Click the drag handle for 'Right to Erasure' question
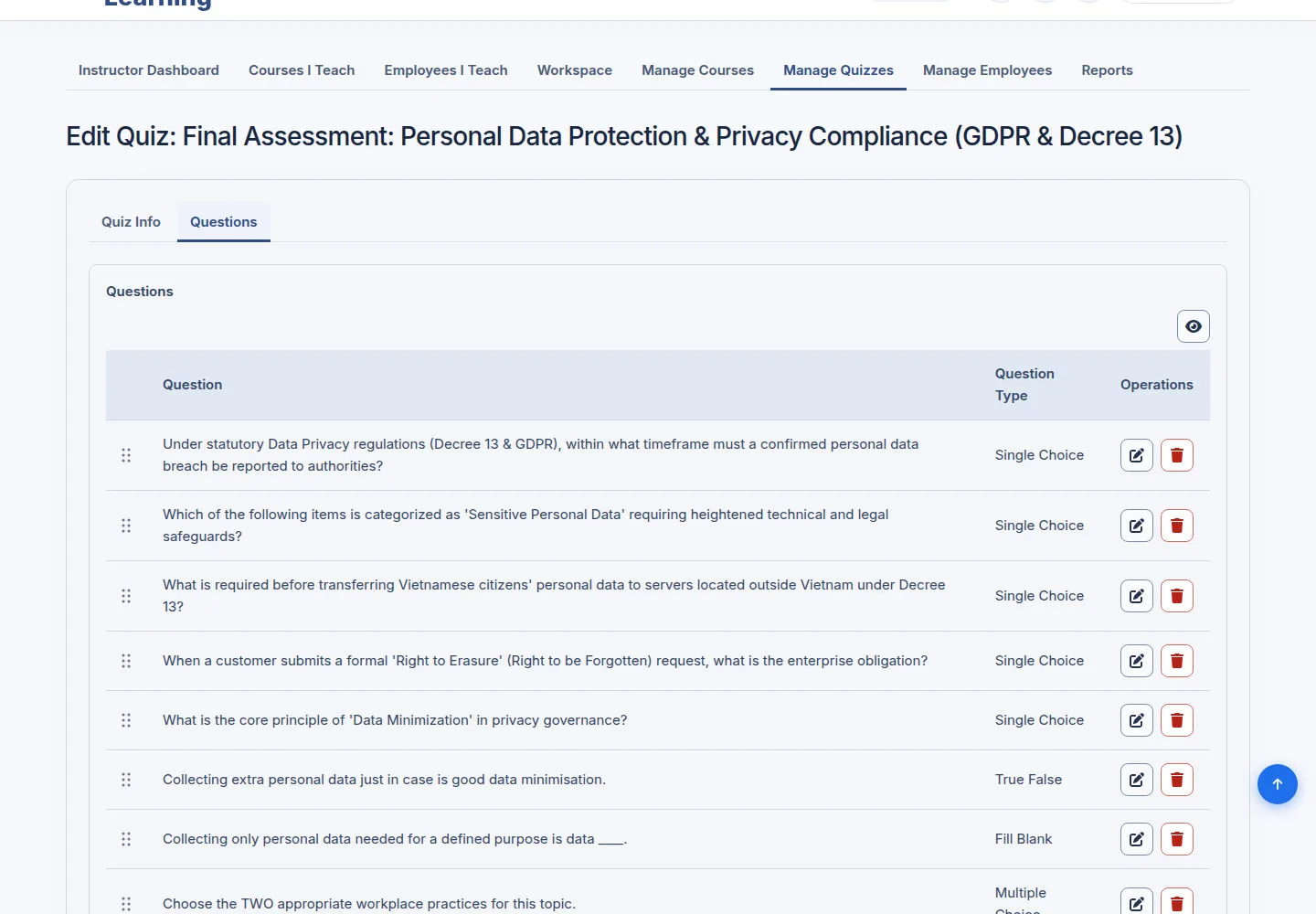1316x914 pixels. coord(126,661)
